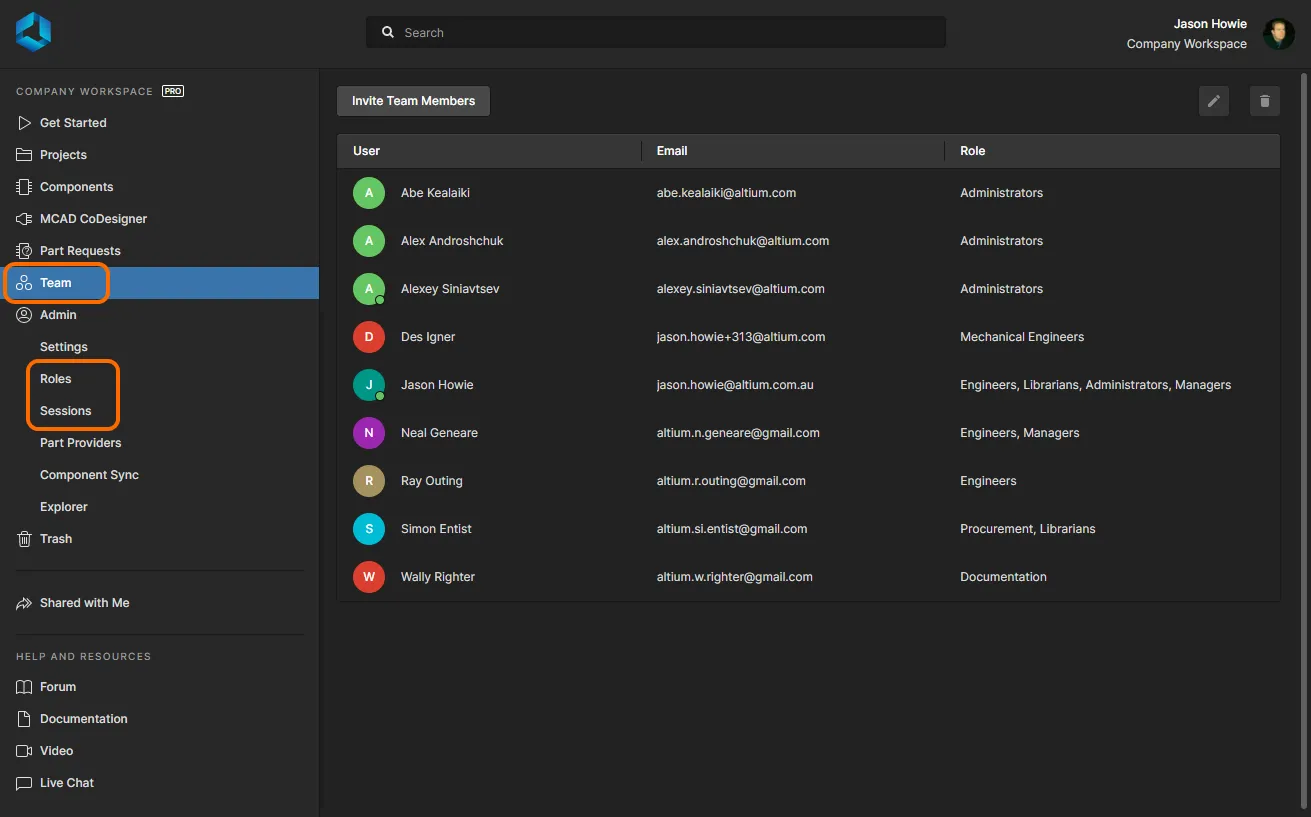Click the Altium 365 logo
This screenshot has height=817, width=1311.
(33, 32)
